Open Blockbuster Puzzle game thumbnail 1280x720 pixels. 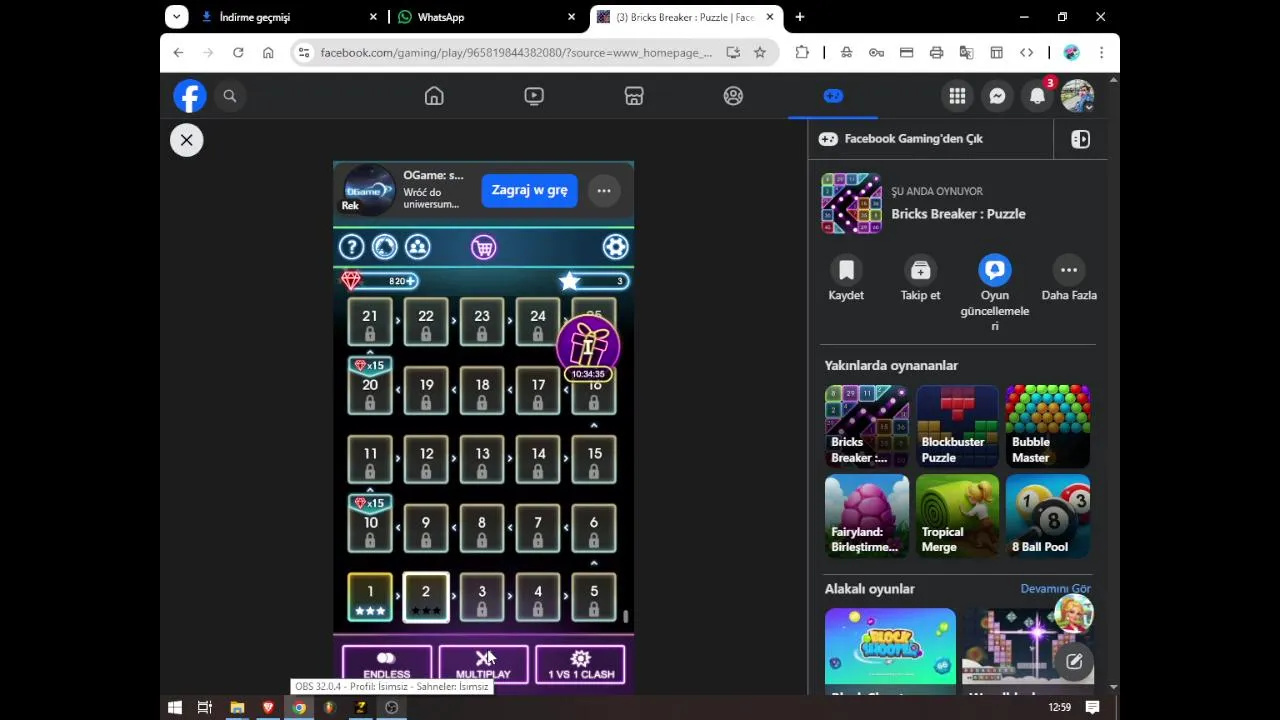click(x=957, y=426)
